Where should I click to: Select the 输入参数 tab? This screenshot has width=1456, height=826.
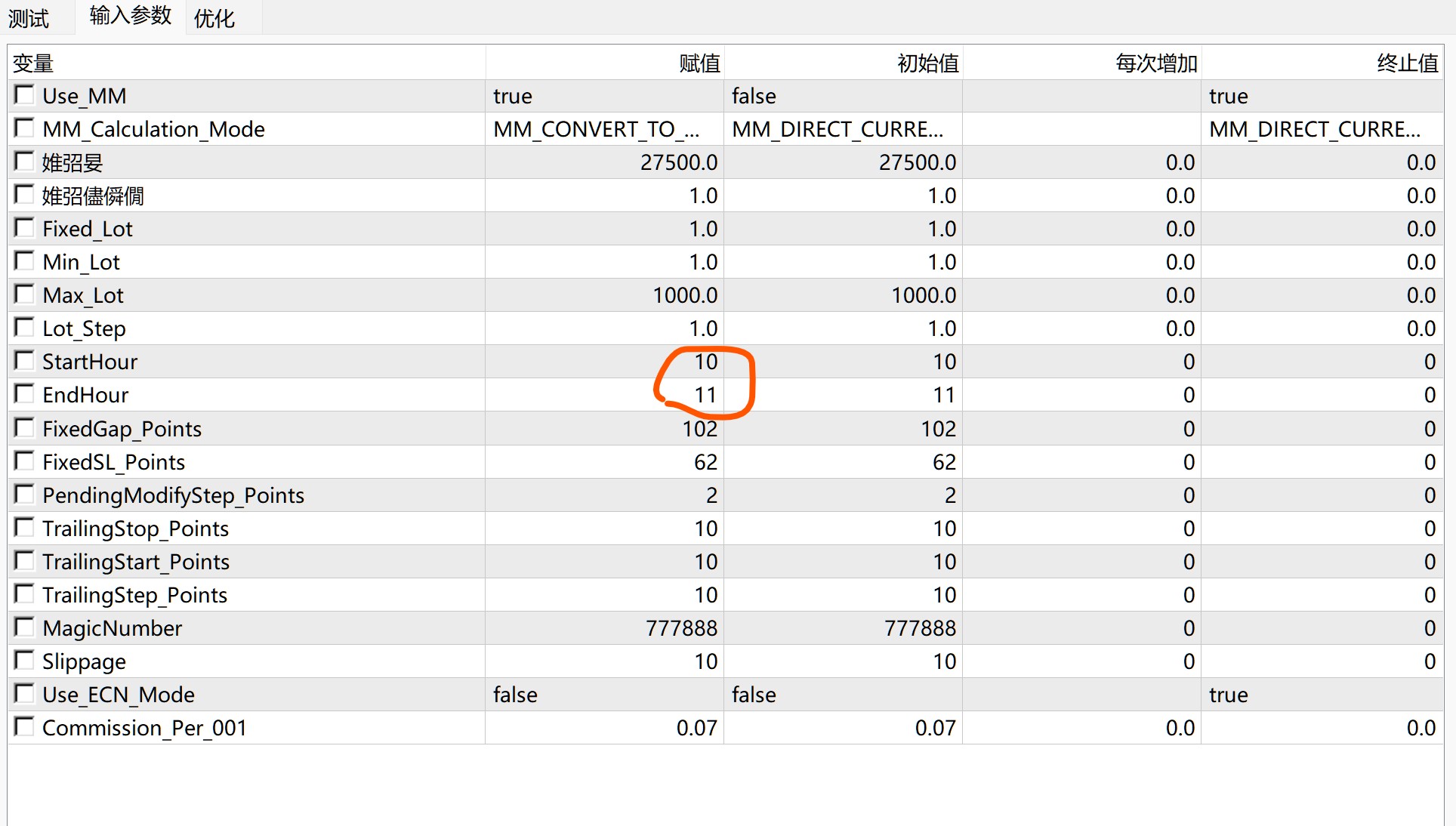click(x=130, y=16)
